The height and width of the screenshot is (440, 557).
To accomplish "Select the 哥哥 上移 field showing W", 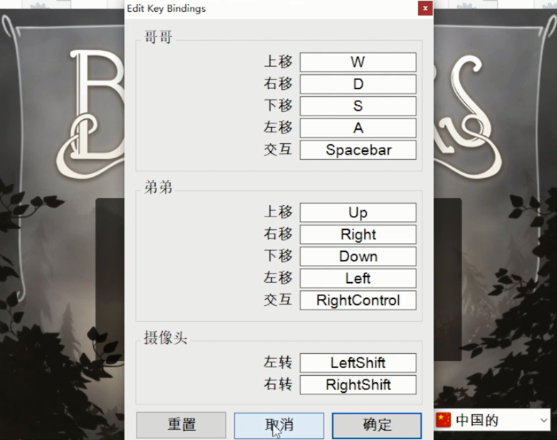I will [358, 62].
